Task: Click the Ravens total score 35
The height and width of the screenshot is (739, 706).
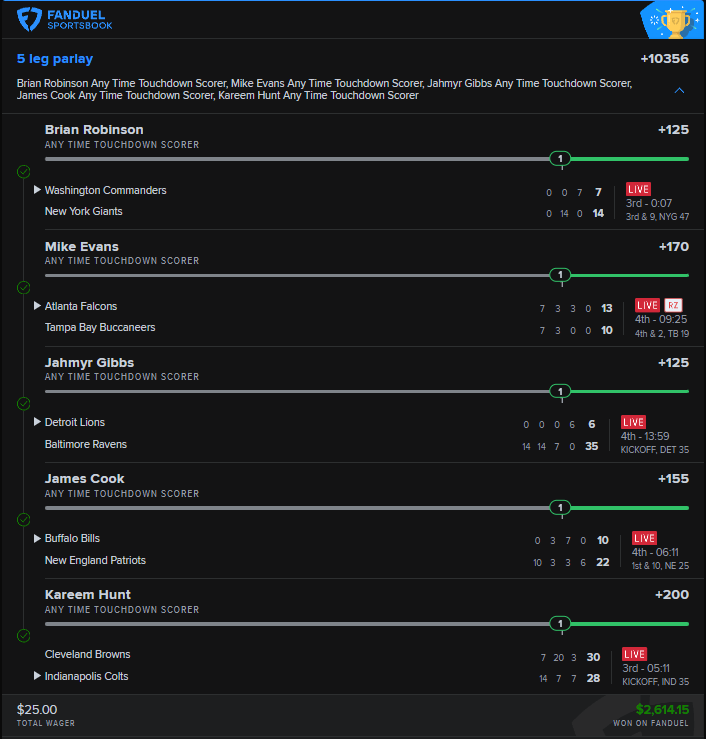Action: (591, 446)
